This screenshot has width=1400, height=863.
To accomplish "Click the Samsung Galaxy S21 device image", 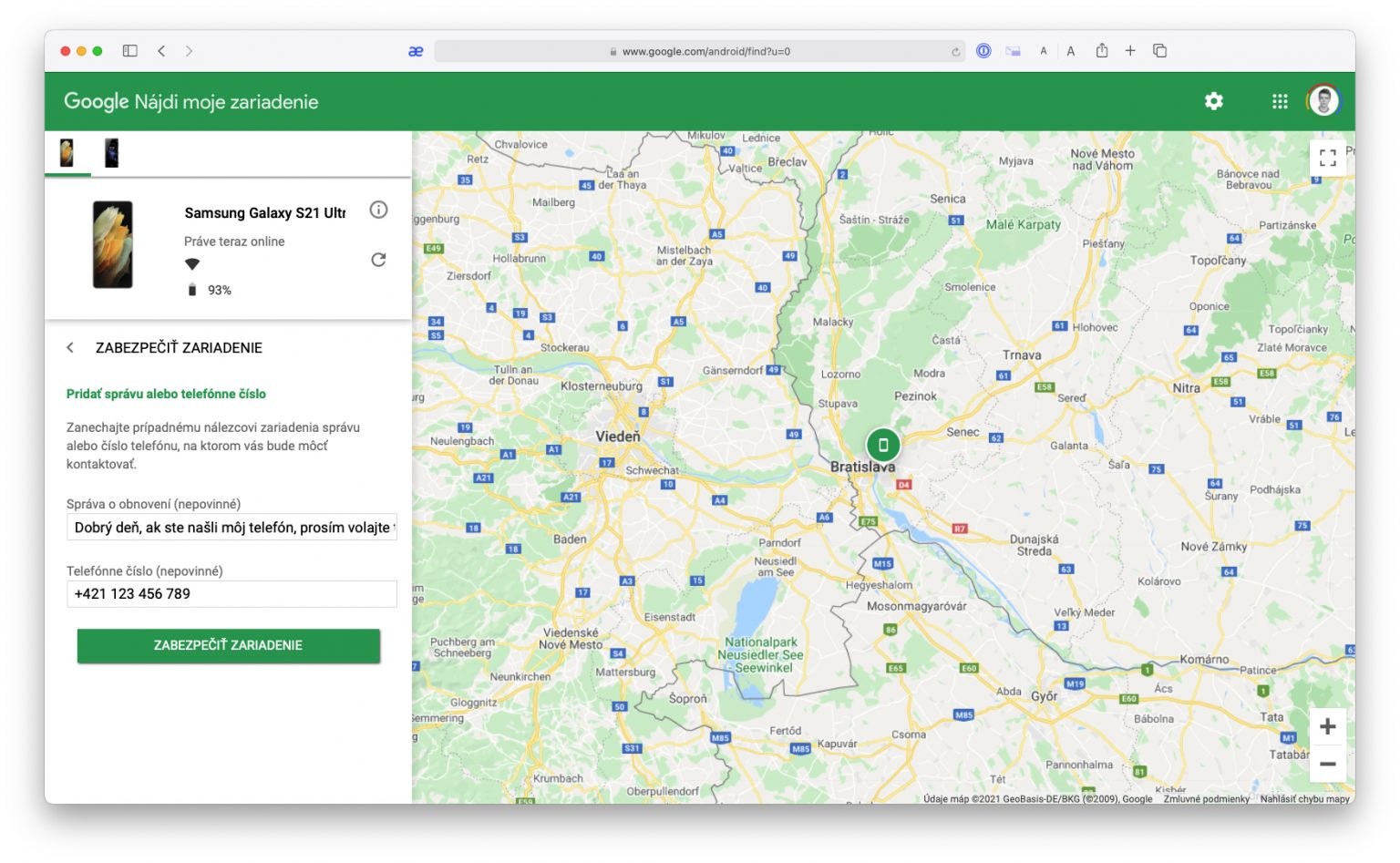I will pyautogui.click(x=113, y=244).
